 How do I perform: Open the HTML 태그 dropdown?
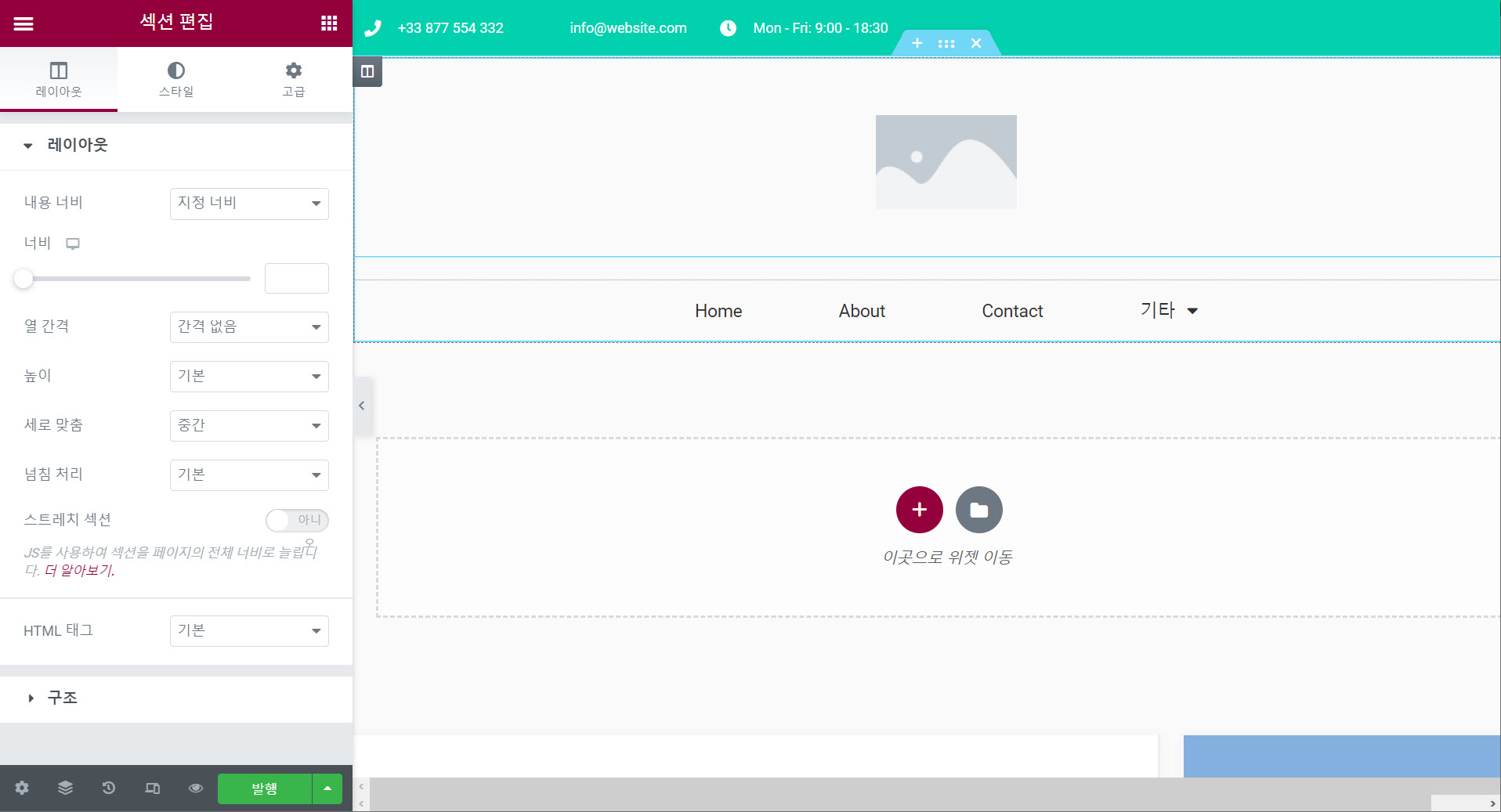(x=249, y=631)
